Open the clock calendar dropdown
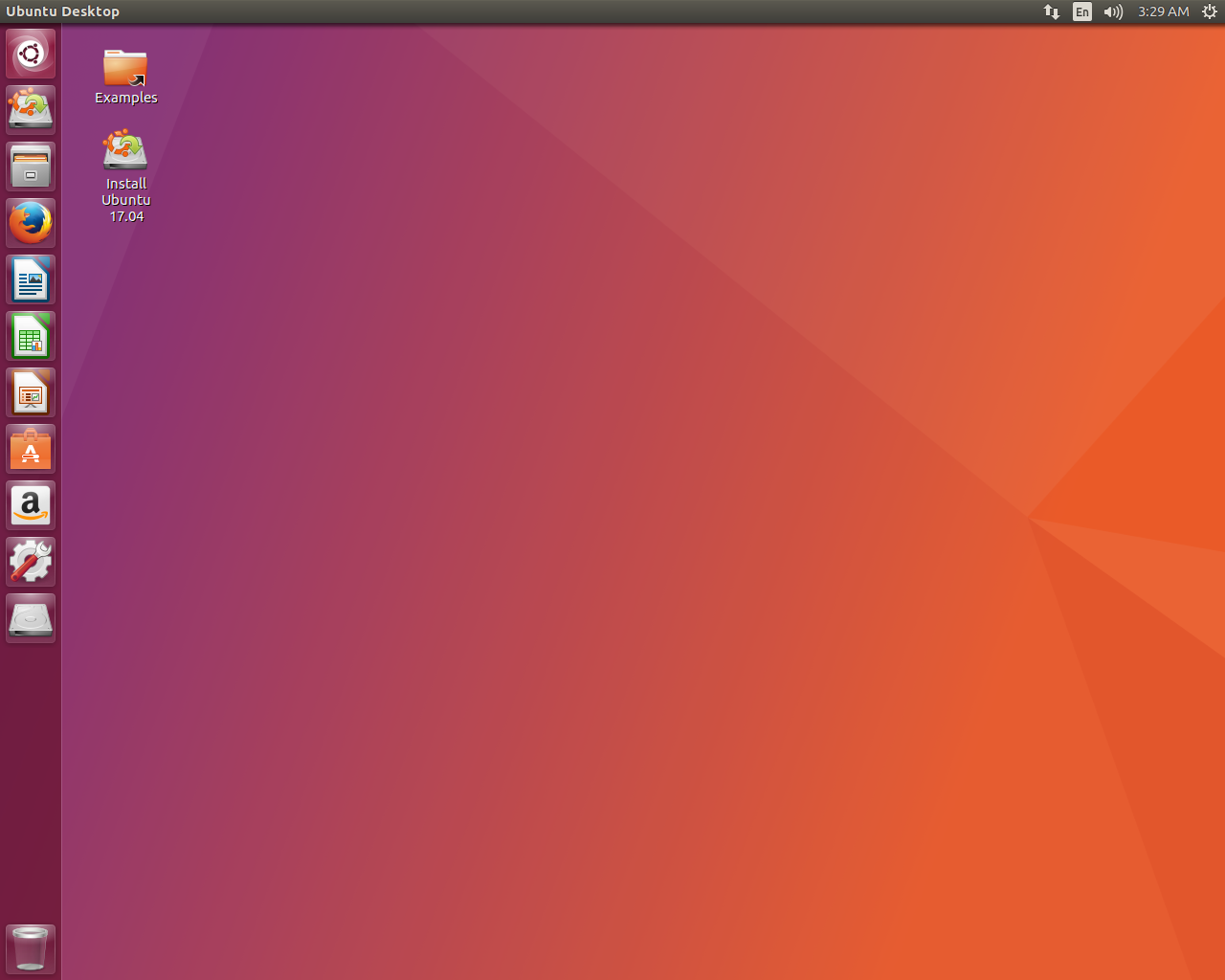1225x980 pixels. coord(1162,11)
